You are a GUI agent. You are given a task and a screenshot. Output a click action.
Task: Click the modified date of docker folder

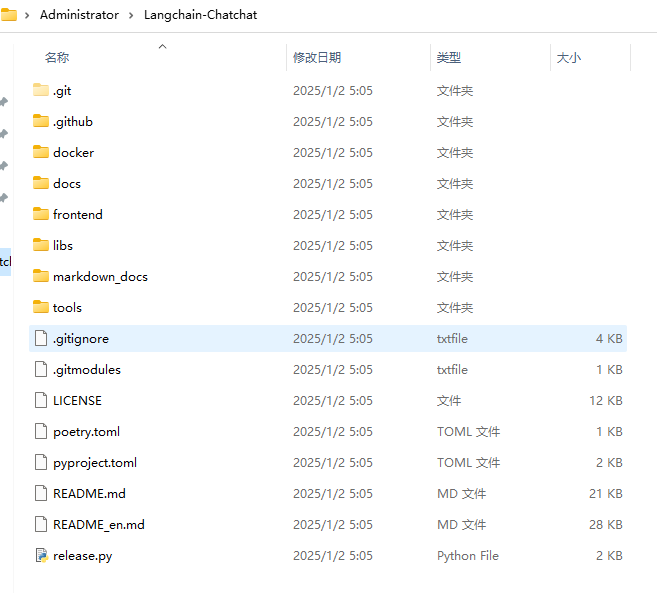tap(333, 153)
